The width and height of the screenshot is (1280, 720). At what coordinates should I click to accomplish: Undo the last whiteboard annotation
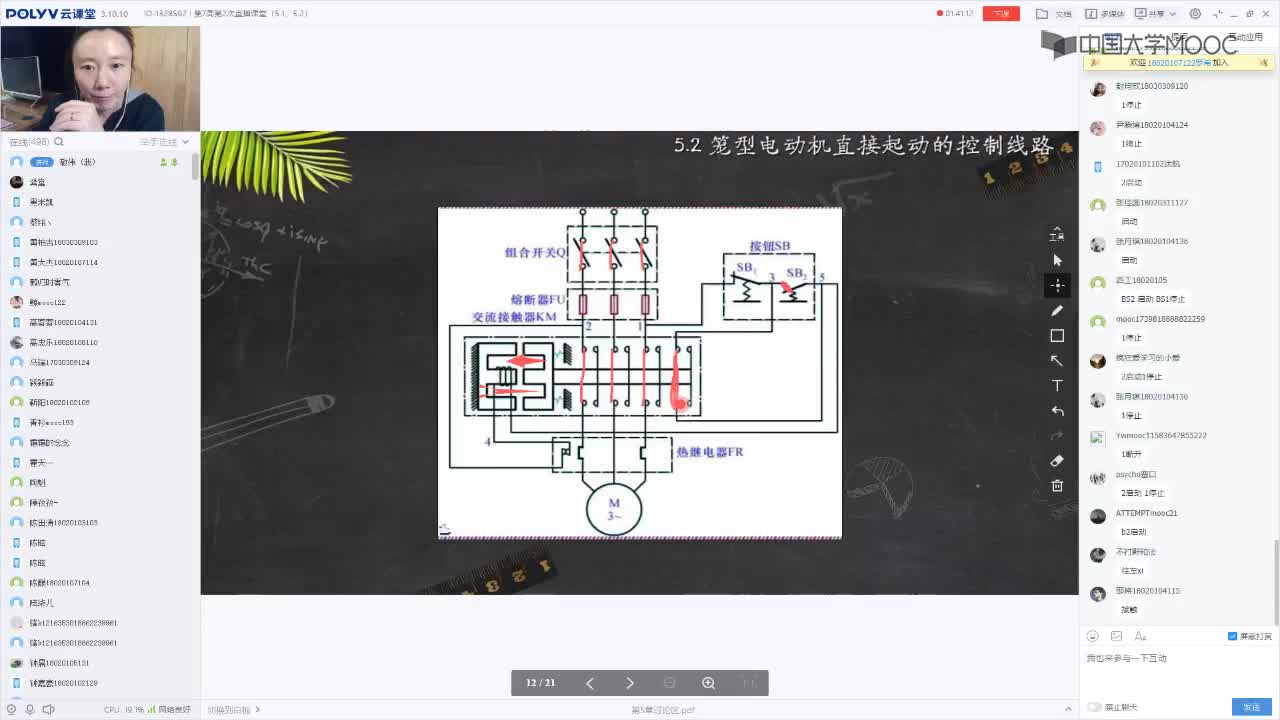tap(1057, 411)
